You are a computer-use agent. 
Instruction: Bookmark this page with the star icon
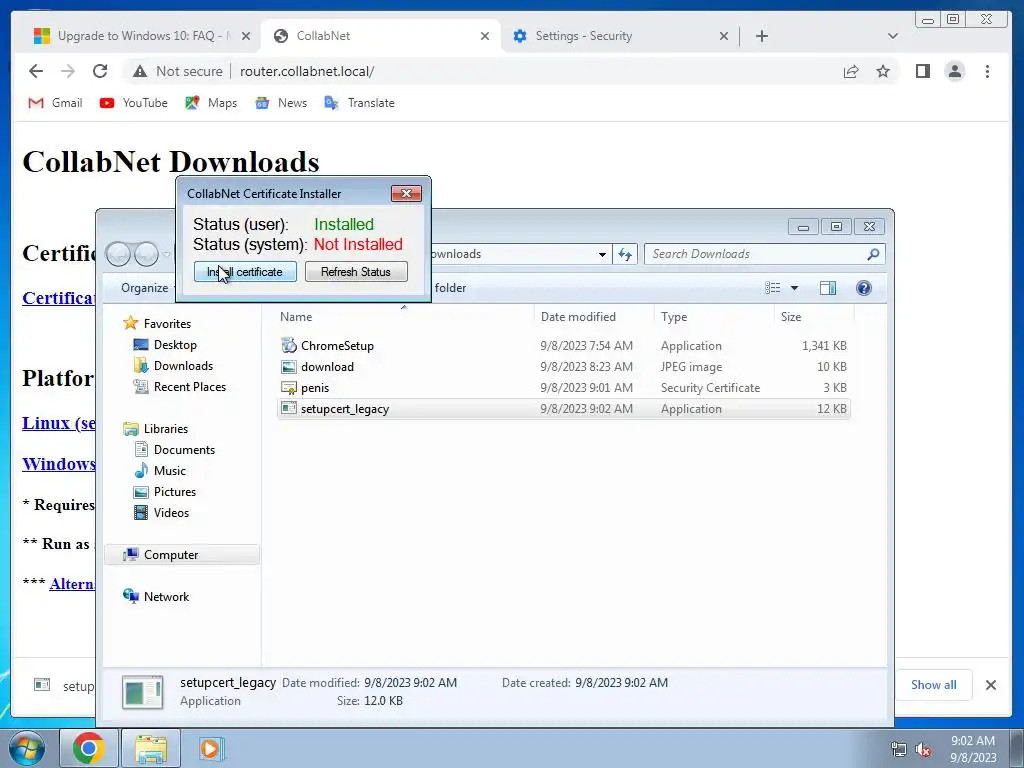[x=883, y=71]
